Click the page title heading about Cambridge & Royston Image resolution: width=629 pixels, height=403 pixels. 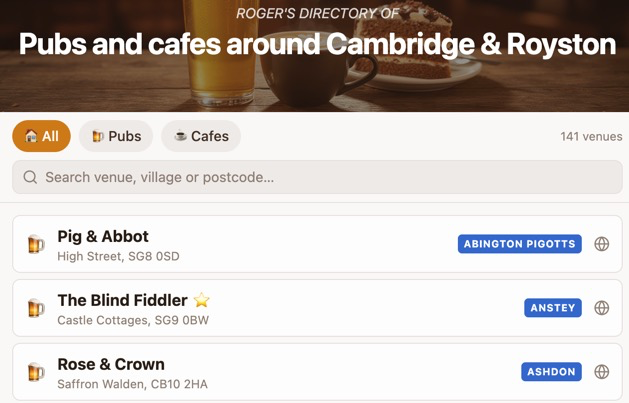(x=317, y=44)
